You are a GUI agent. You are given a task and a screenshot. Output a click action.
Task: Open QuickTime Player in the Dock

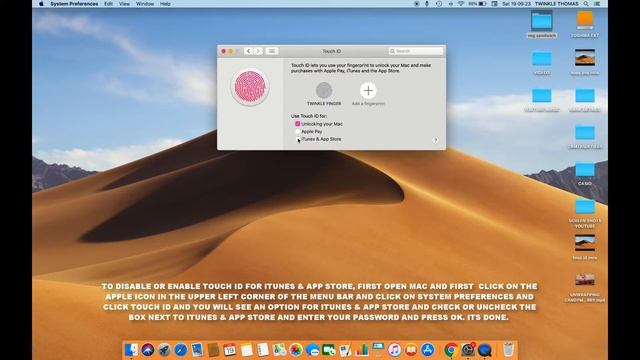tap(485, 350)
